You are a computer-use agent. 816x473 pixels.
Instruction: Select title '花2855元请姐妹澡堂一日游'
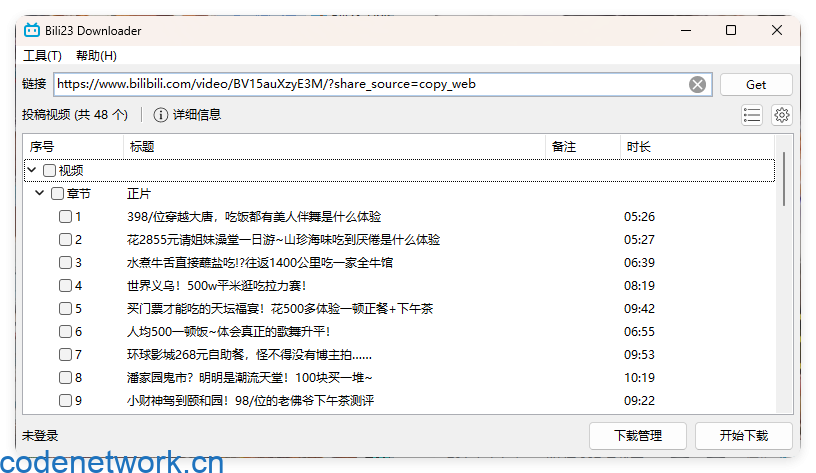click(x=204, y=239)
